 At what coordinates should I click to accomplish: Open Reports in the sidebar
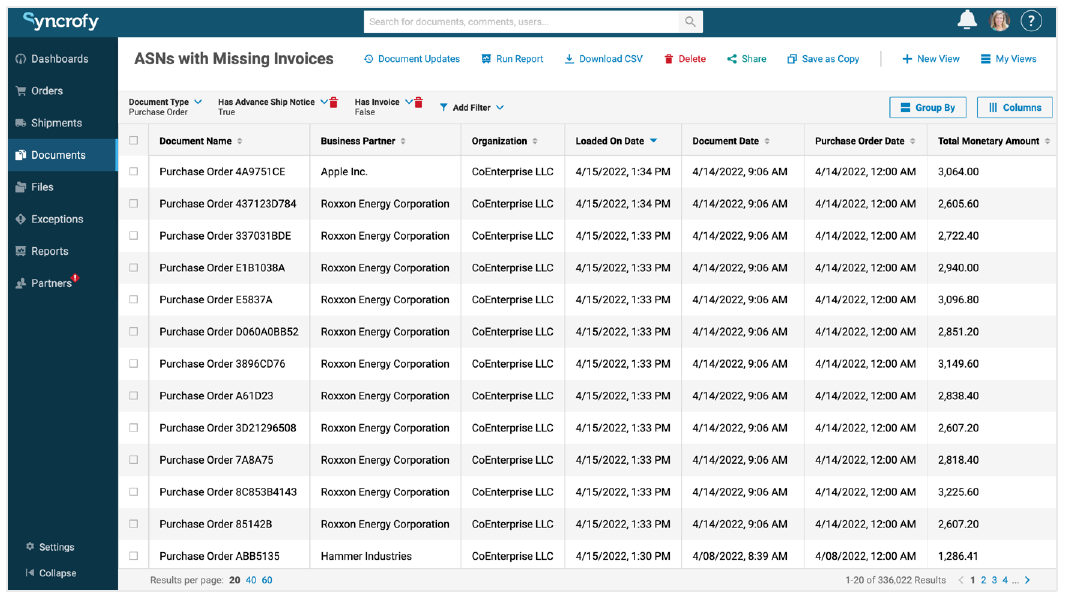[x=50, y=251]
